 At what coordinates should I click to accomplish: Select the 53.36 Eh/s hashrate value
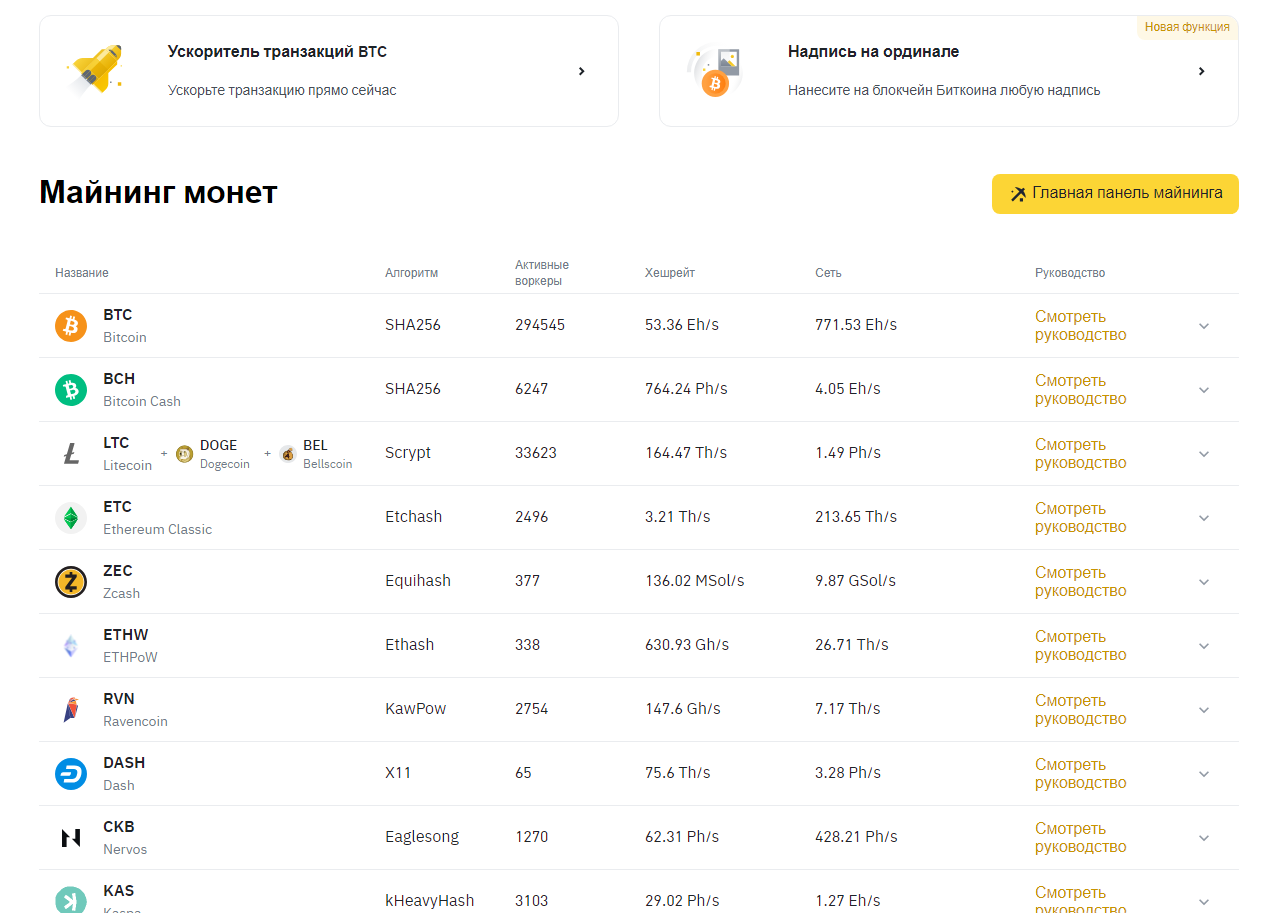coord(682,325)
